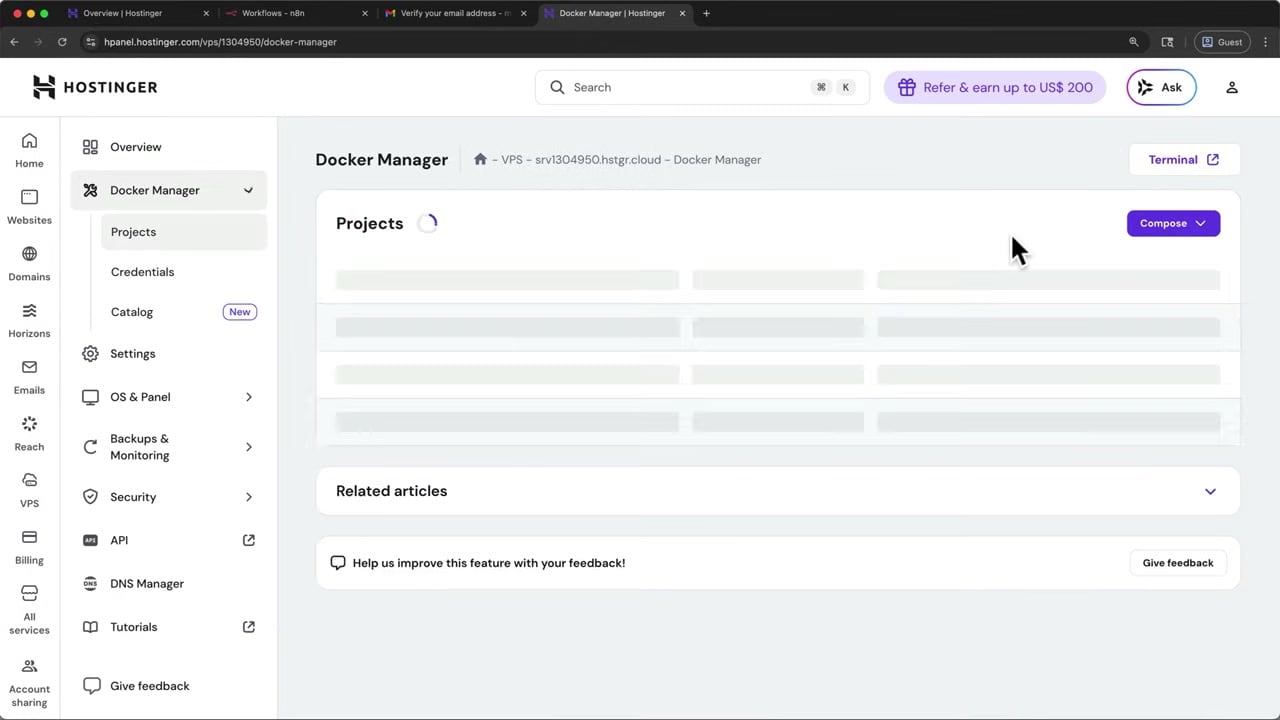Viewport: 1280px width, 720px height.
Task: Click the New badge beside Catalog
Action: [x=240, y=312]
